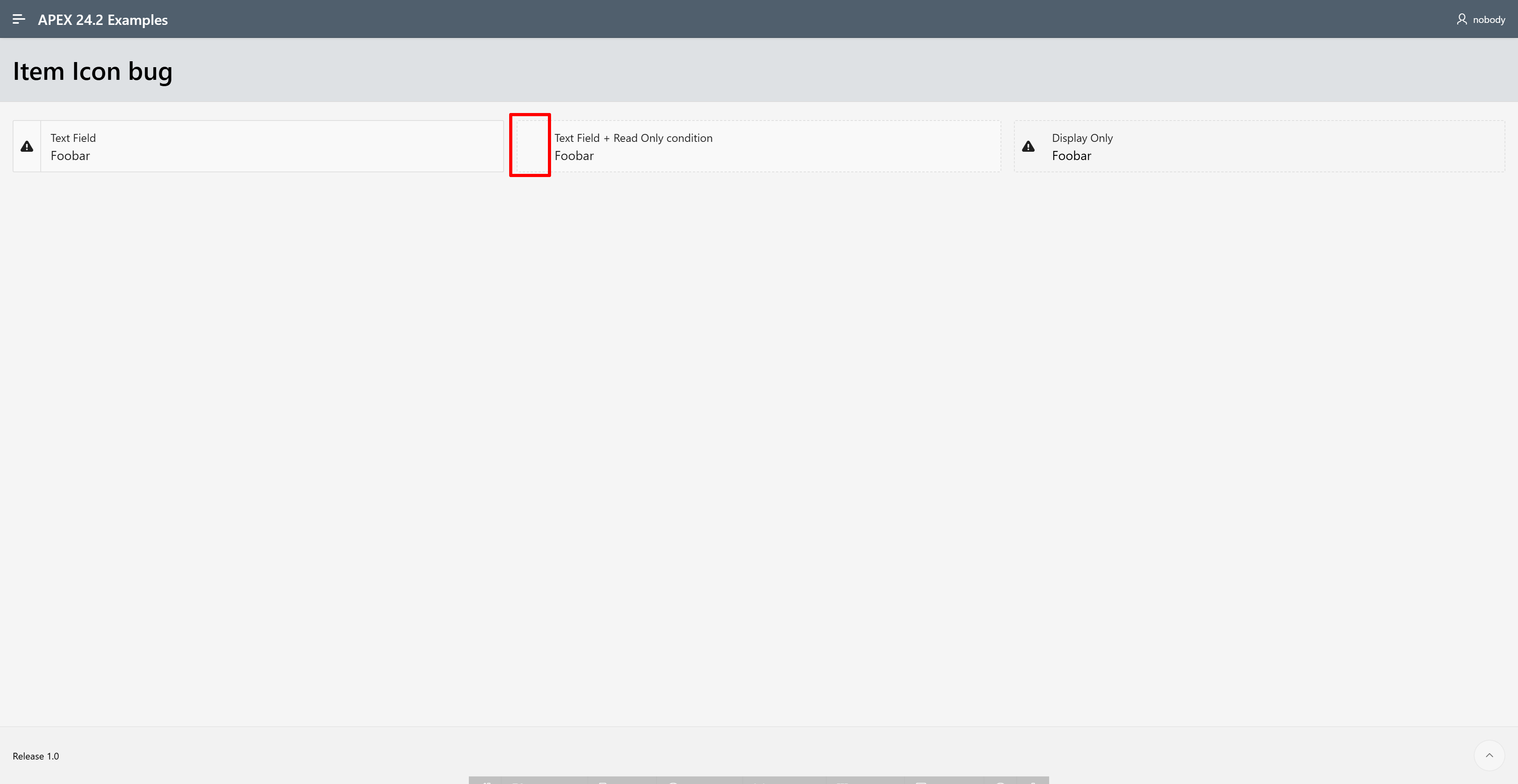Screen dimensions: 1518x784
Task: Click the Display Only label
Action: [x=1082, y=138]
